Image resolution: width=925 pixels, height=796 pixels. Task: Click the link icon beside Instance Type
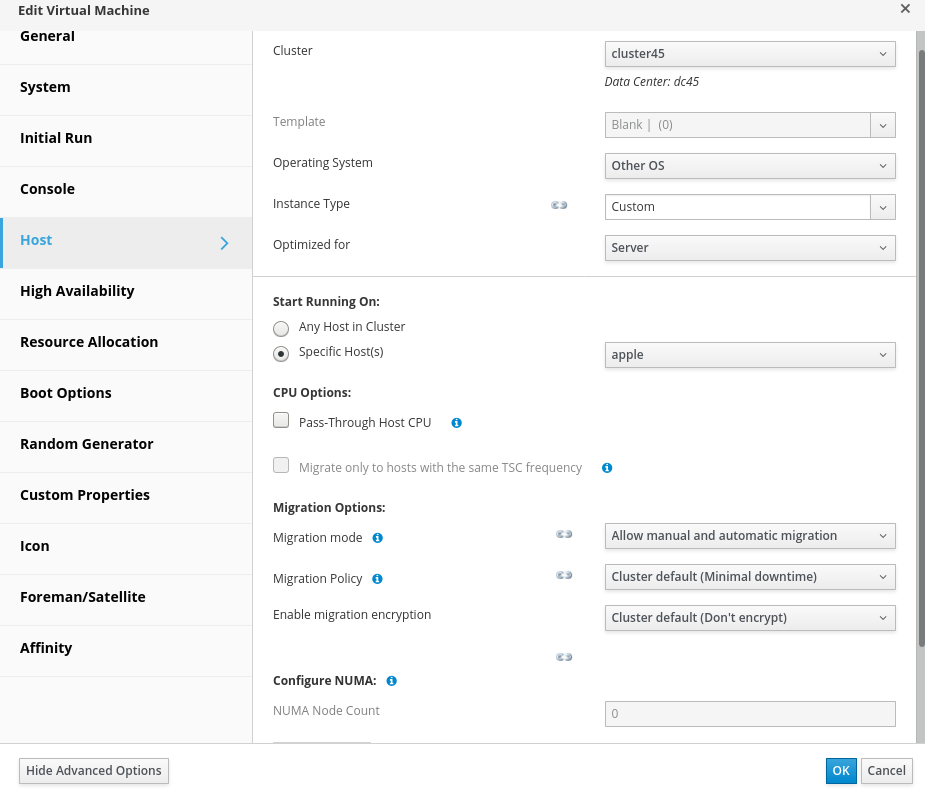coord(559,205)
